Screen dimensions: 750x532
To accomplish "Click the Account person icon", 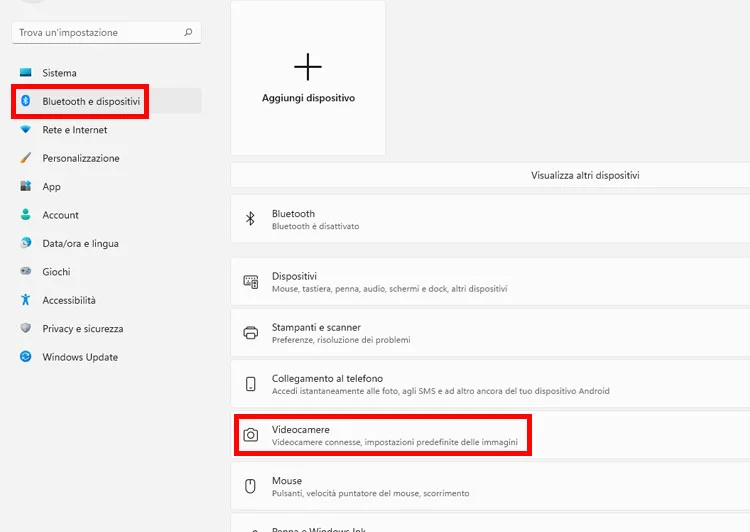I will (x=26, y=214).
